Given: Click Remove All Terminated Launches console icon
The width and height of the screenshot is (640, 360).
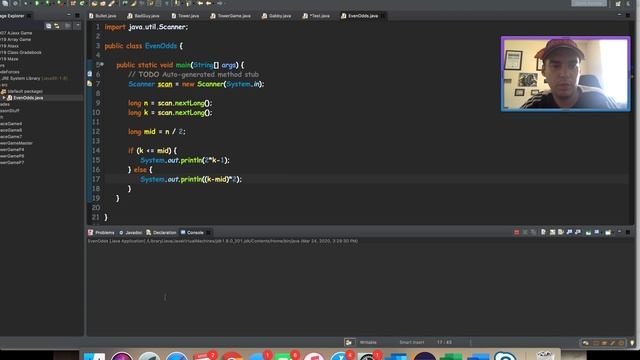Looking at the screenshot, I should pyautogui.click(x=534, y=232).
